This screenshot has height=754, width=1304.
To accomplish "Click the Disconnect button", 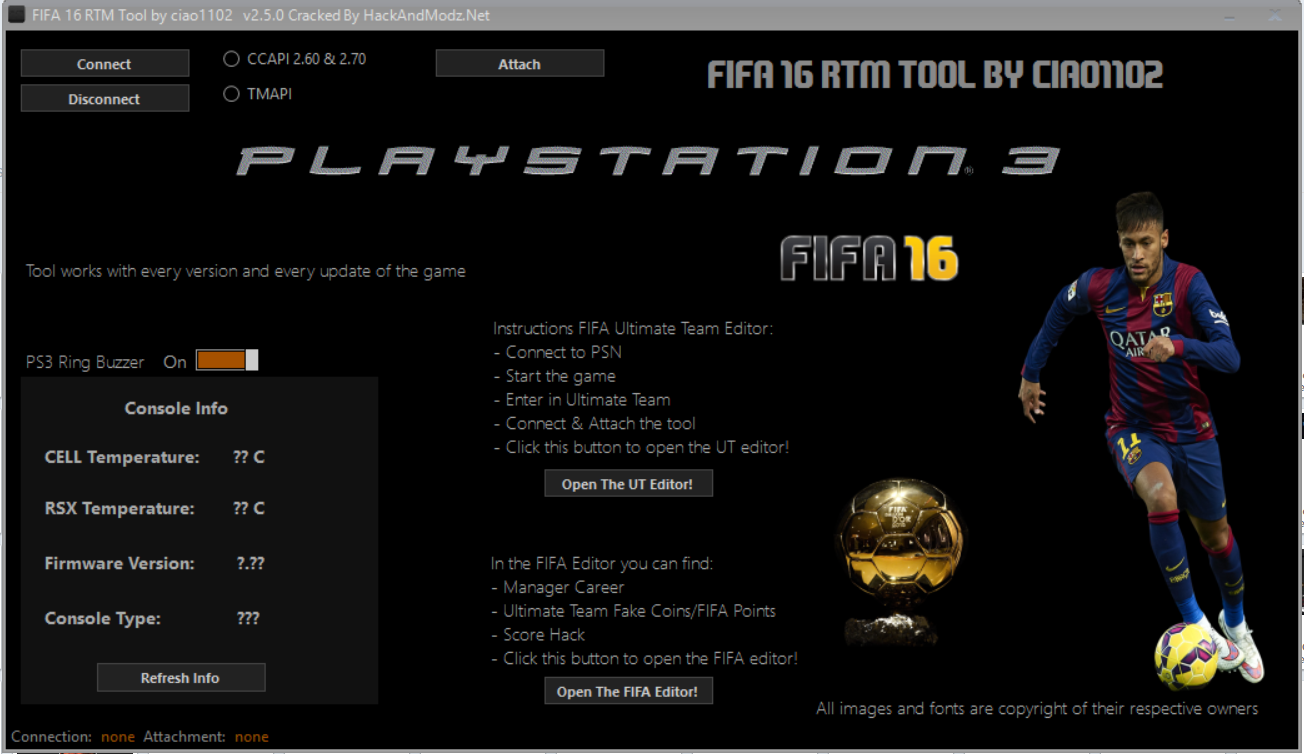I will pos(105,99).
